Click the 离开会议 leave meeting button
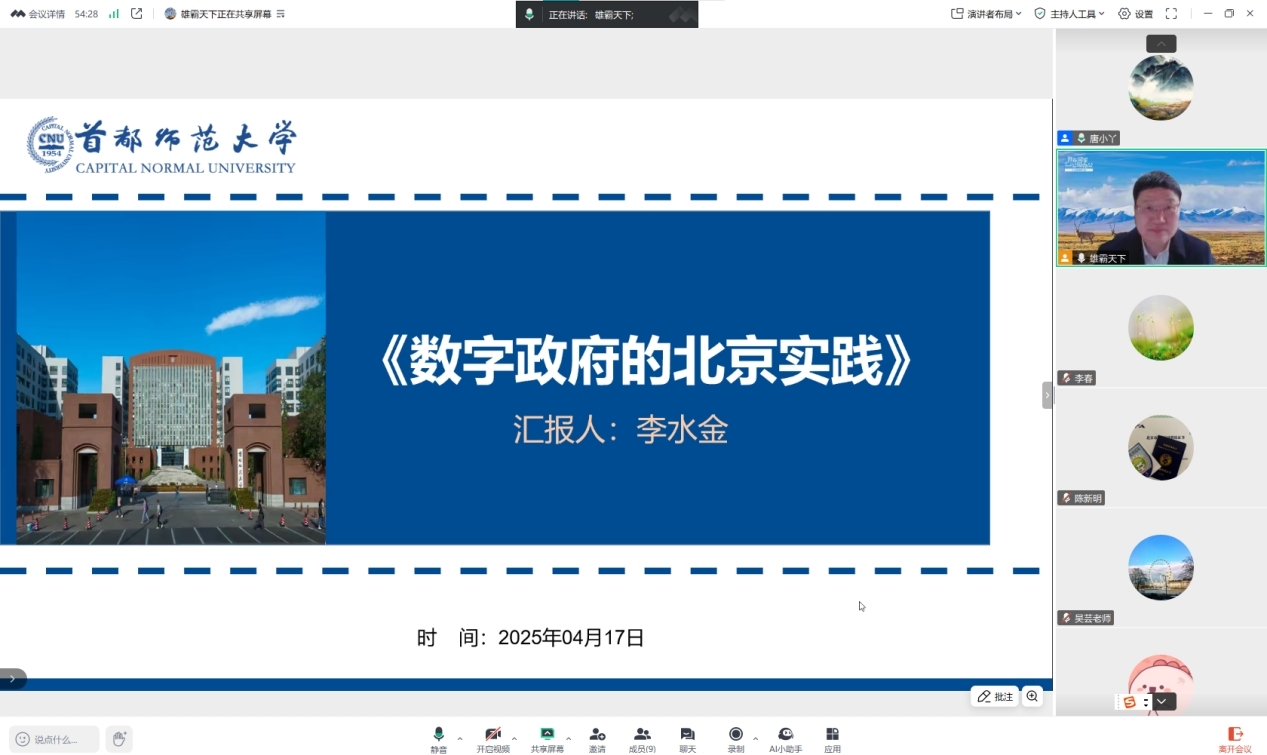Viewport: 1267px width, 755px height. point(1235,739)
